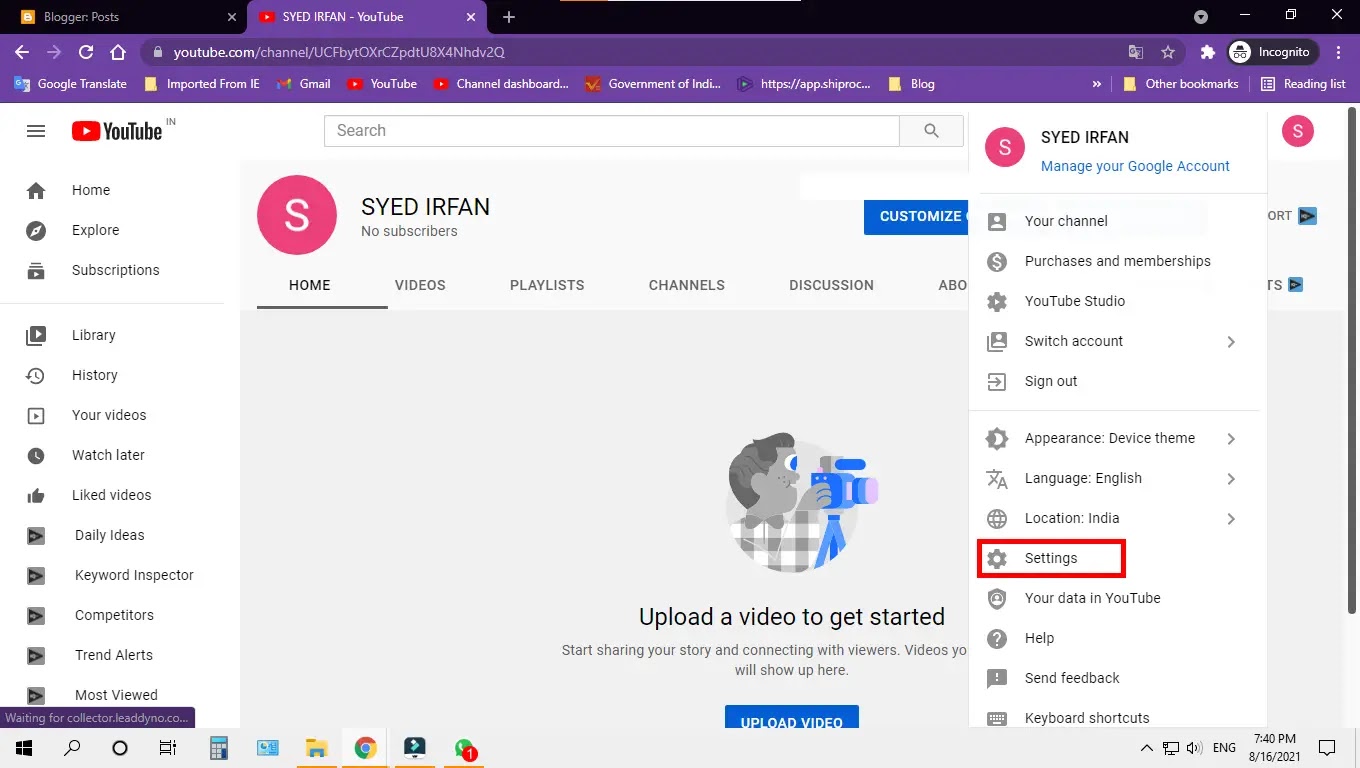Open Trend Alerts in the sidebar
The image size is (1360, 768).
[x=114, y=656]
